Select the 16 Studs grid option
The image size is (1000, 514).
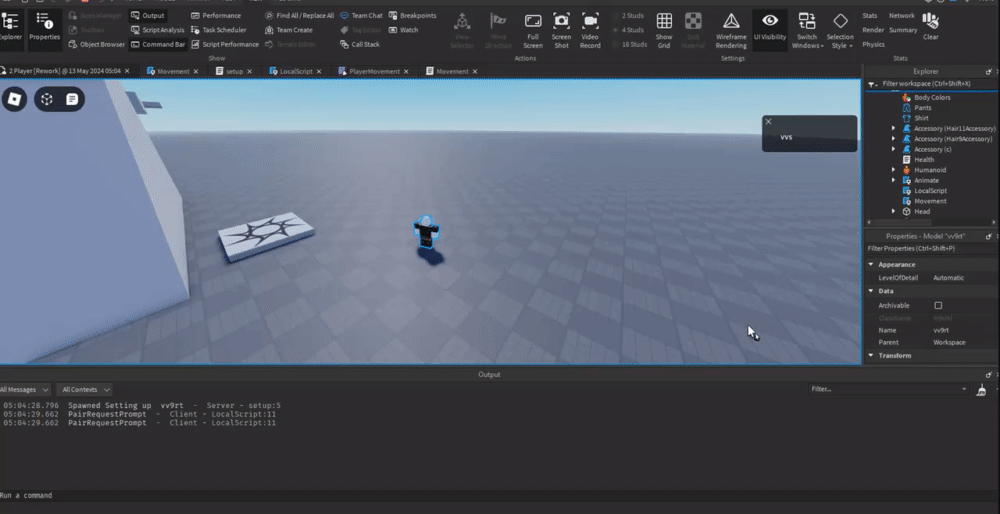pos(629,45)
